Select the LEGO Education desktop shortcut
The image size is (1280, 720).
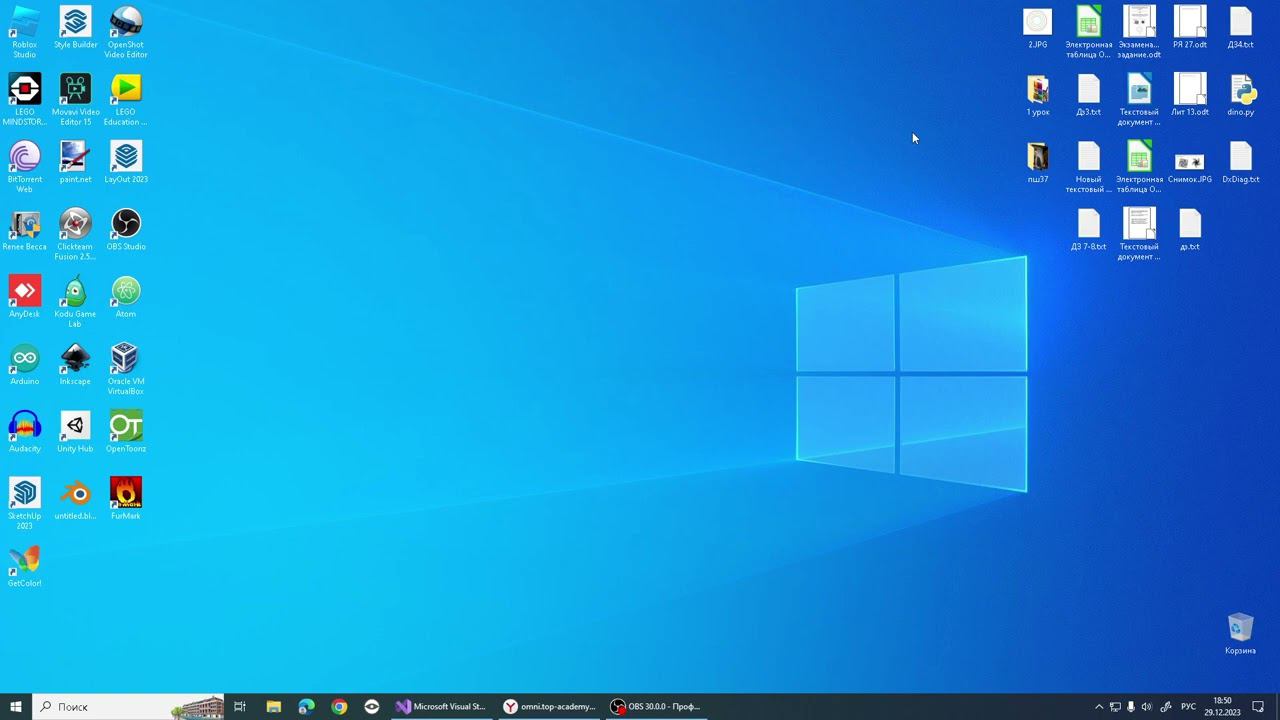[125, 99]
